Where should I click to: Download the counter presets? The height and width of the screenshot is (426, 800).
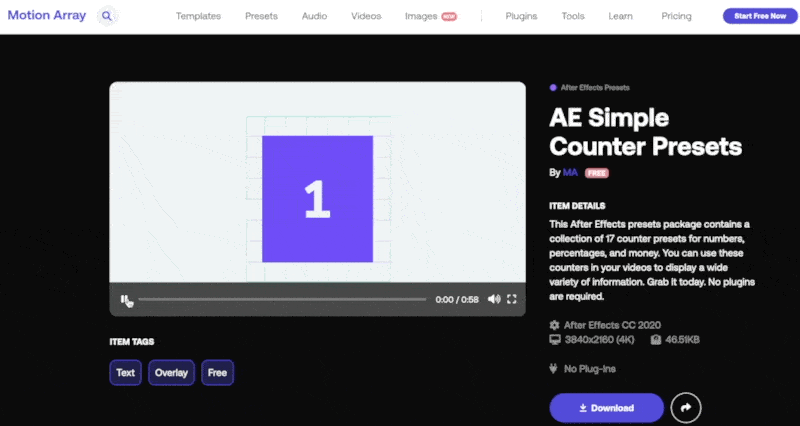[606, 408]
